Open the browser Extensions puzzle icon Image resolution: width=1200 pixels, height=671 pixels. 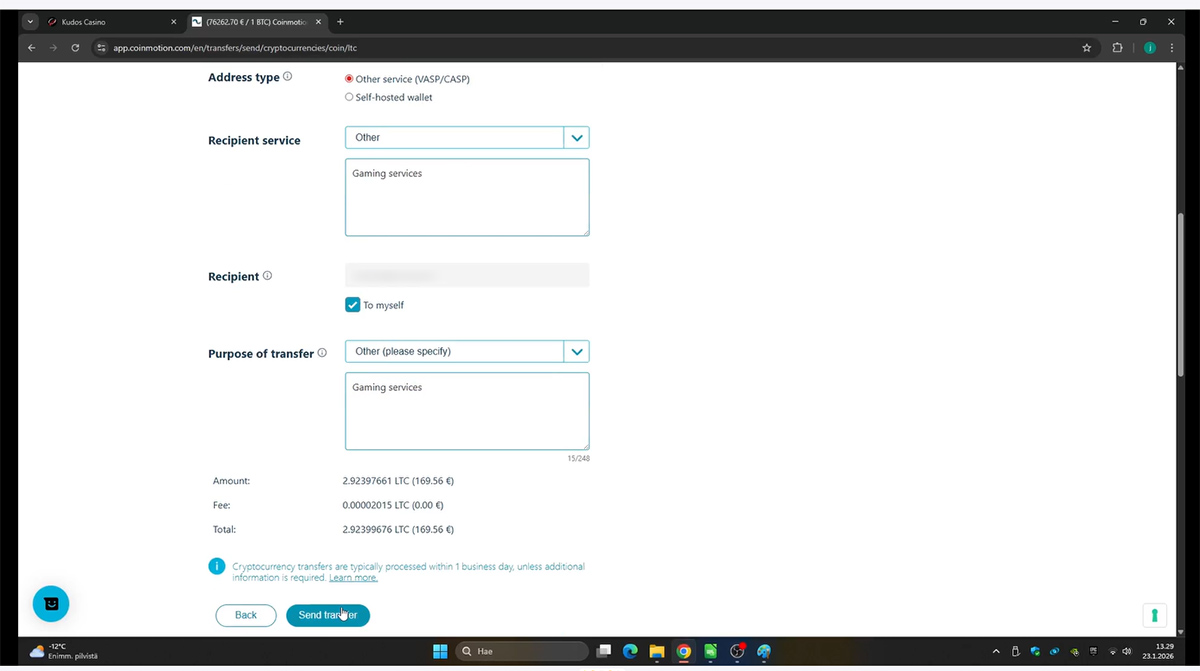click(1117, 47)
